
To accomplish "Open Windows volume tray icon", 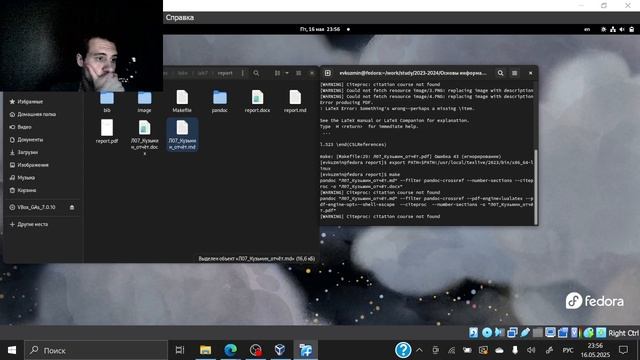I will [x=531, y=350].
